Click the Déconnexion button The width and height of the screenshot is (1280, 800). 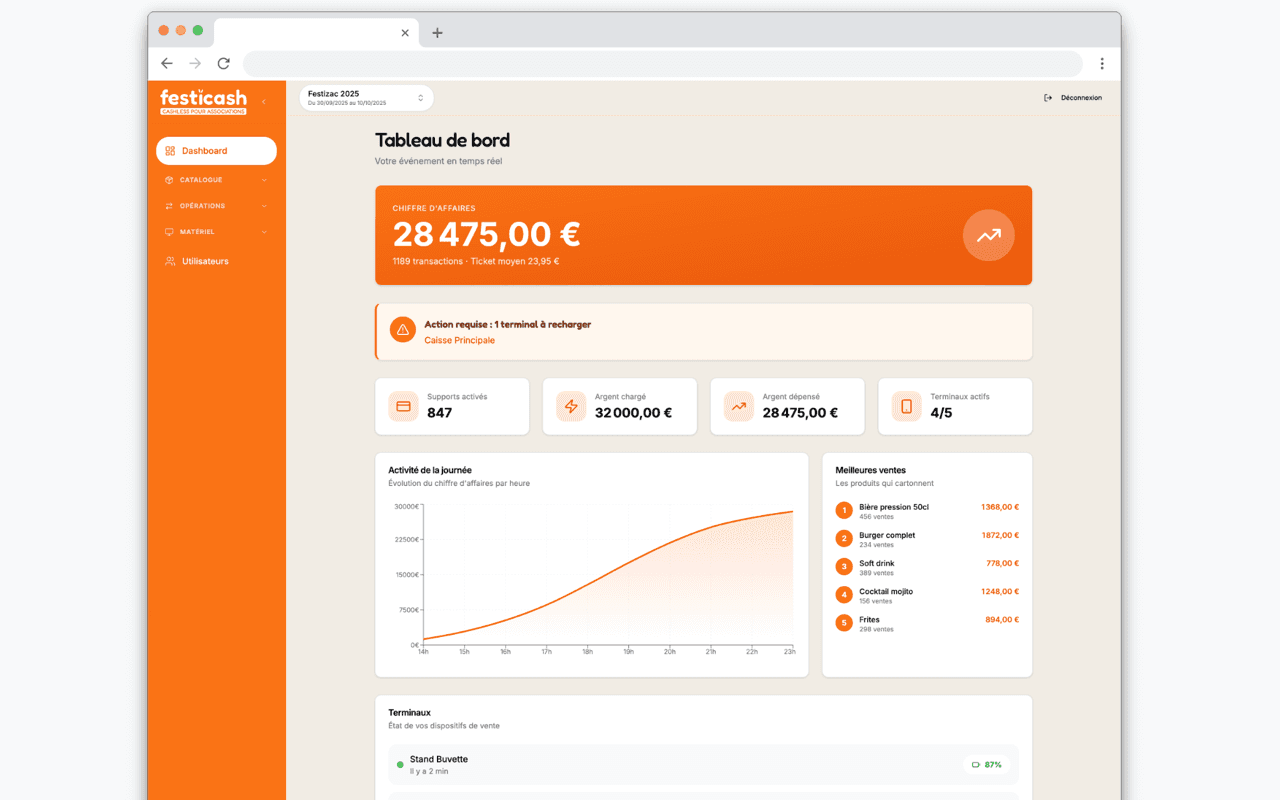1073,98
